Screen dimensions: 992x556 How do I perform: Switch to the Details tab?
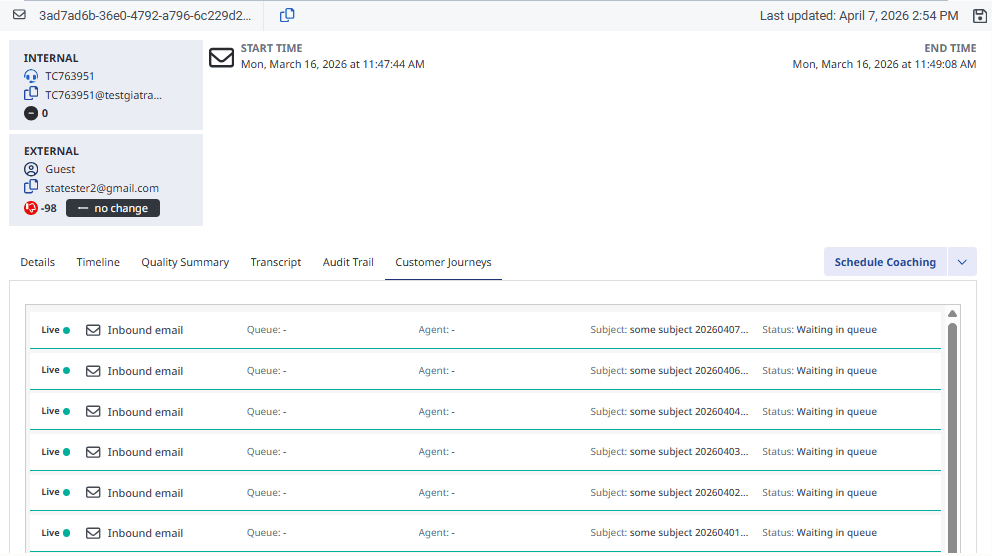point(37,262)
